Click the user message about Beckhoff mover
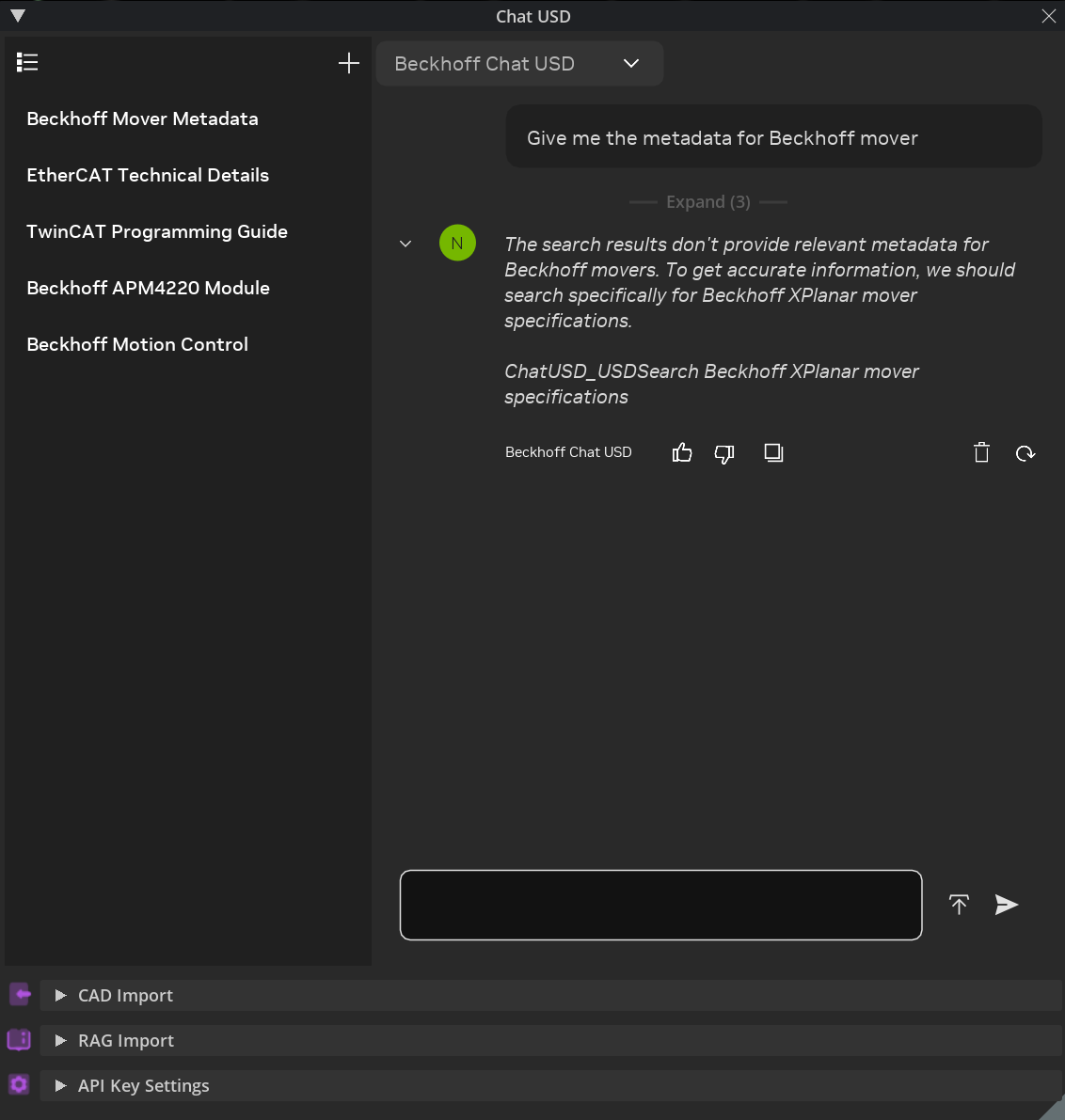 [774, 137]
